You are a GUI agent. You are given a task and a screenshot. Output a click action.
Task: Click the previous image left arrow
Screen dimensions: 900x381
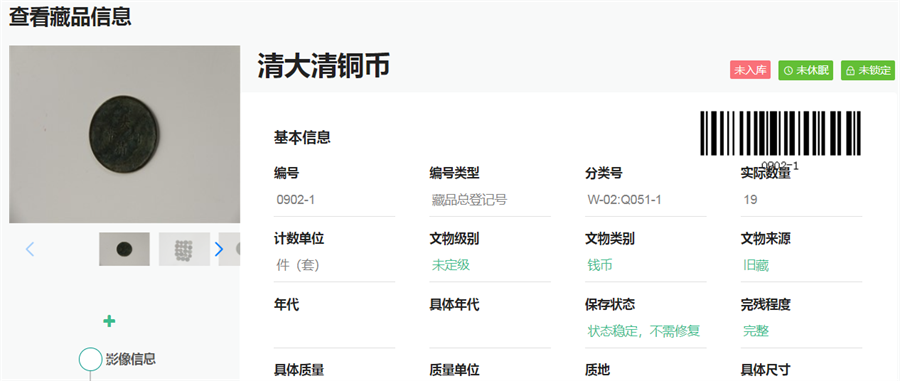30,249
